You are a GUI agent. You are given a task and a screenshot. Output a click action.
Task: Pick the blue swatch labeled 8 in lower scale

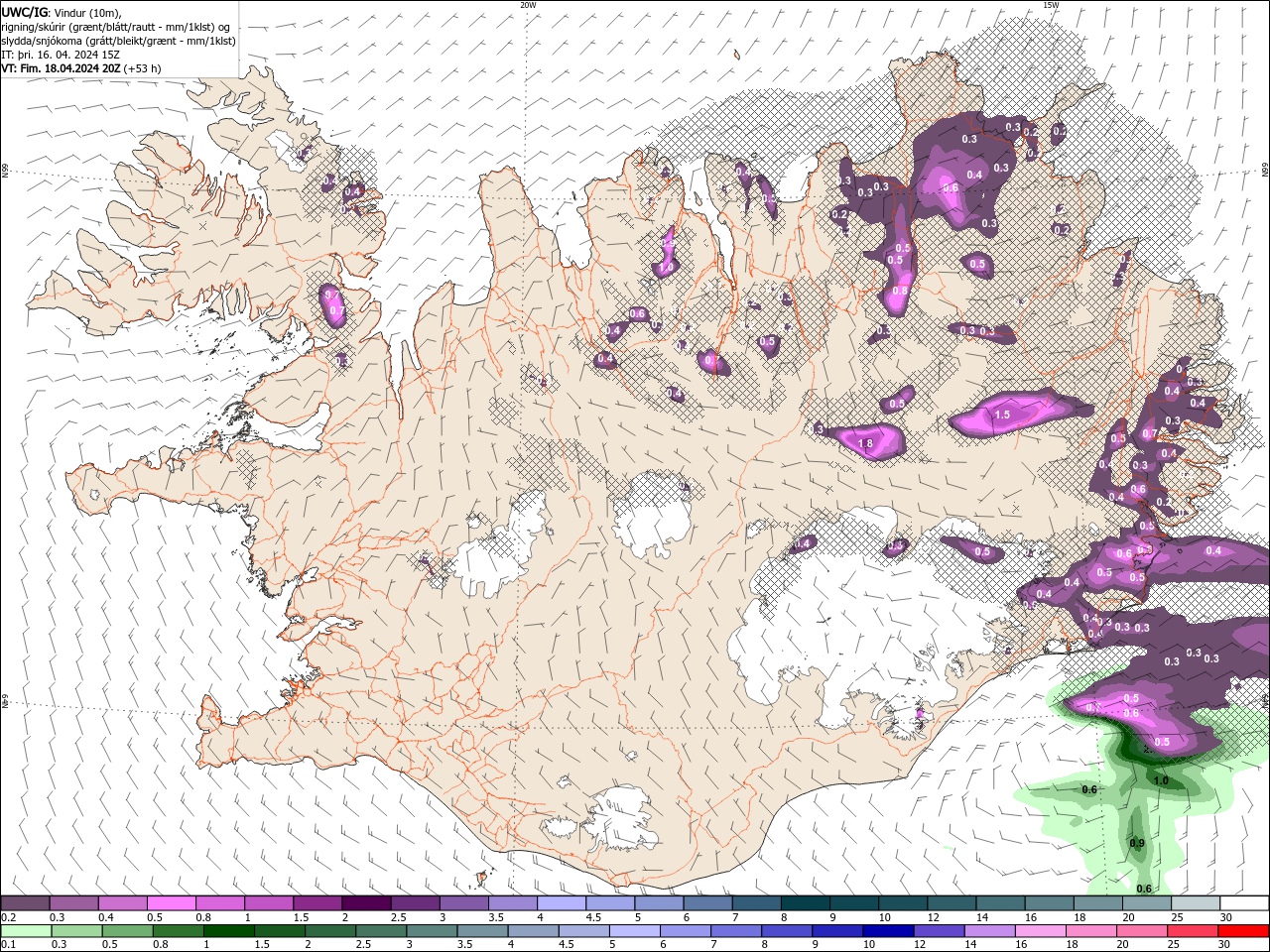787,931
